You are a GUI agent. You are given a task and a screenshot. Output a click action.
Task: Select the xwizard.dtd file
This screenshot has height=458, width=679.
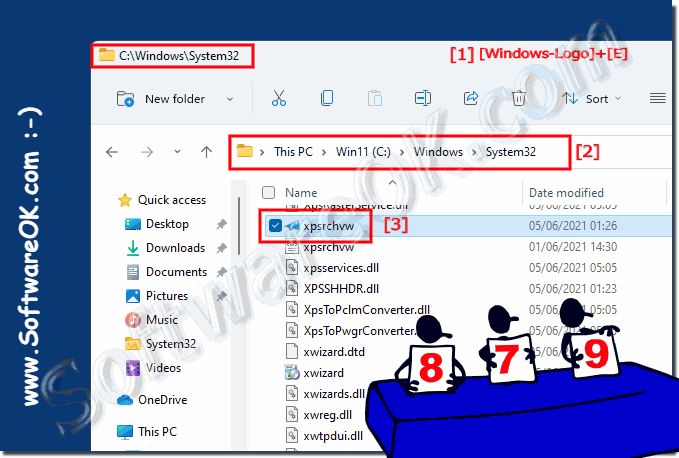pyautogui.click(x=334, y=352)
